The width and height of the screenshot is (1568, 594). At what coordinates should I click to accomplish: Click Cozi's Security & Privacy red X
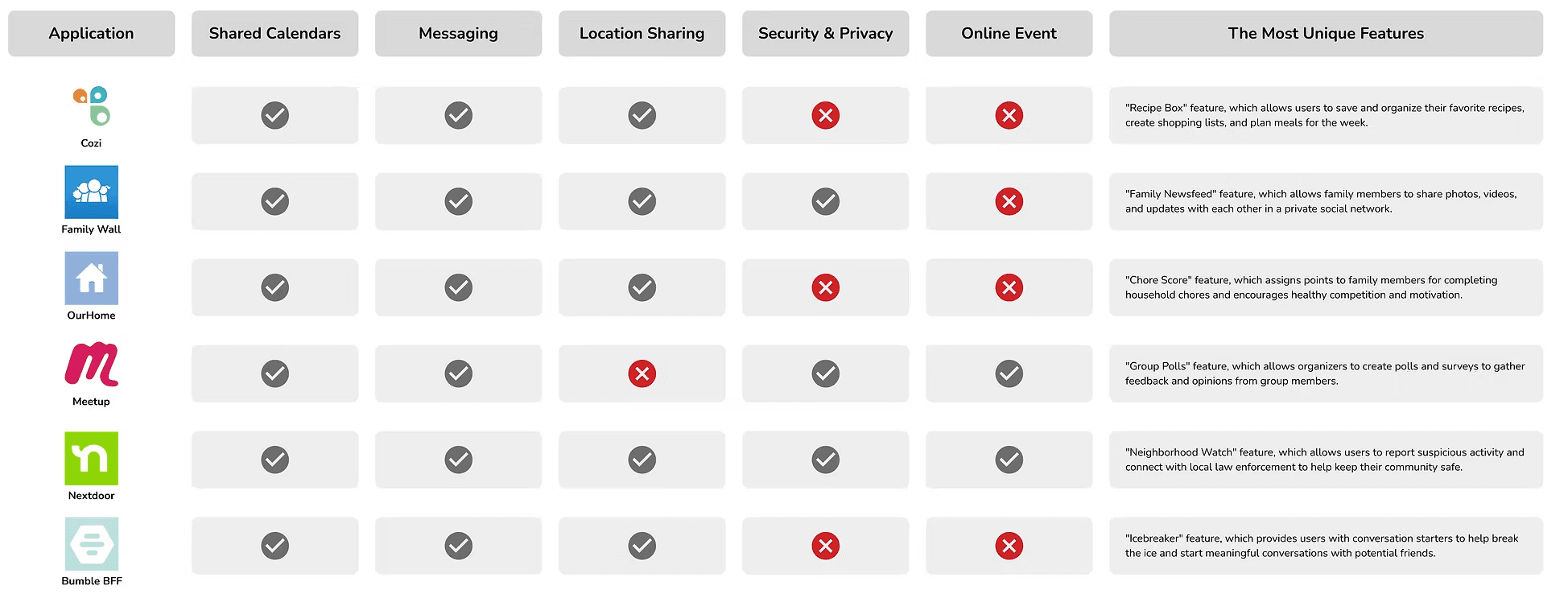pos(825,116)
